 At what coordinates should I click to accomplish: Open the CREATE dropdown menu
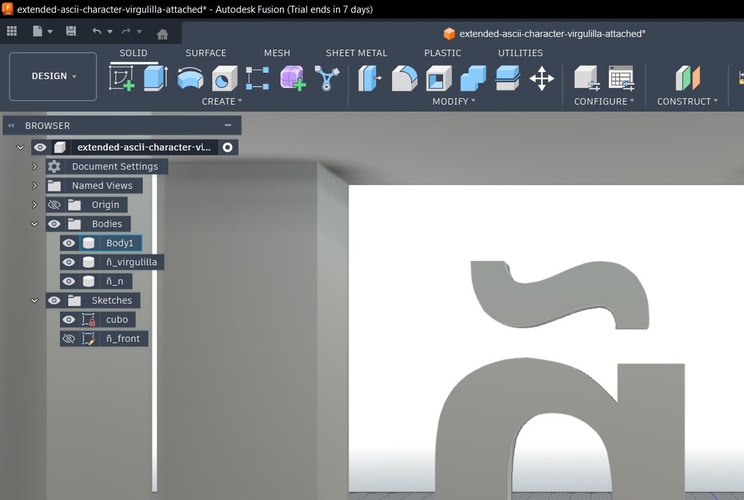point(222,102)
